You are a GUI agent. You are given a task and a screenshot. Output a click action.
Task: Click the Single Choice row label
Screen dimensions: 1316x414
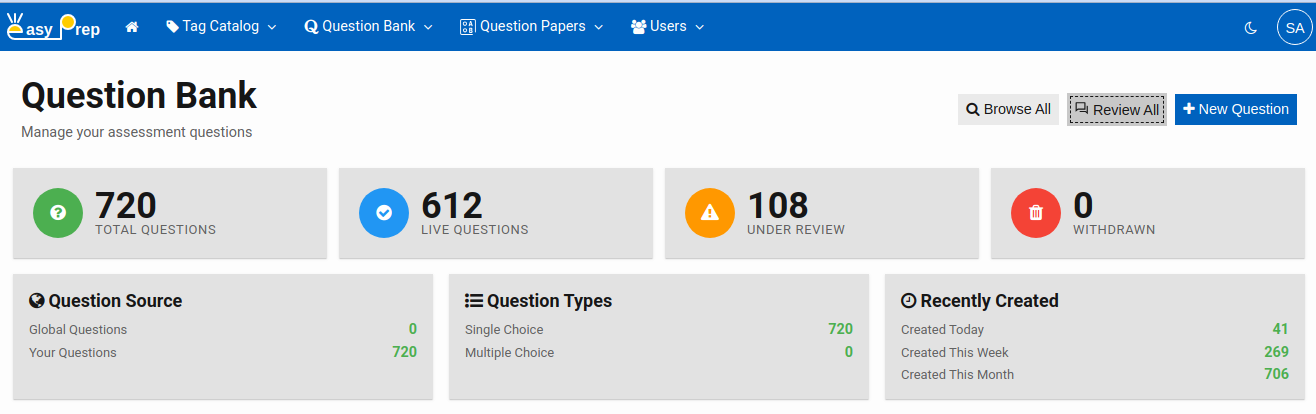[x=504, y=329]
